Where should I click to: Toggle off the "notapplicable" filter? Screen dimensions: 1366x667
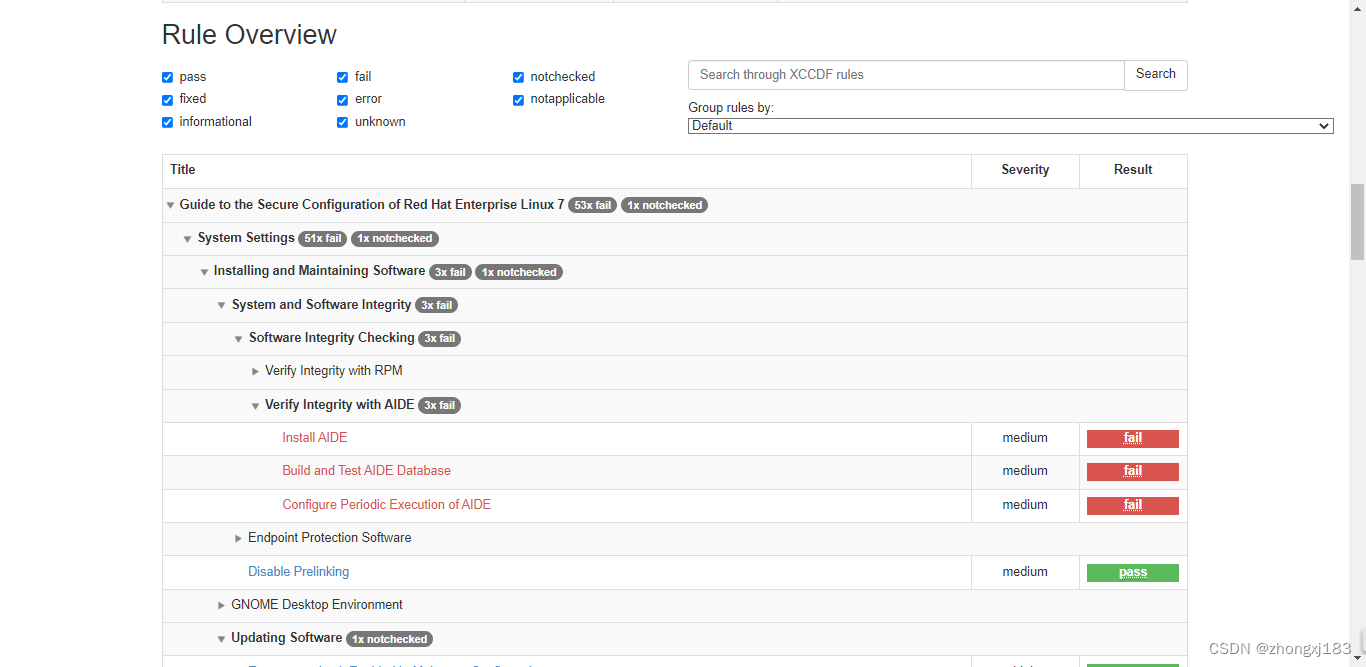518,99
